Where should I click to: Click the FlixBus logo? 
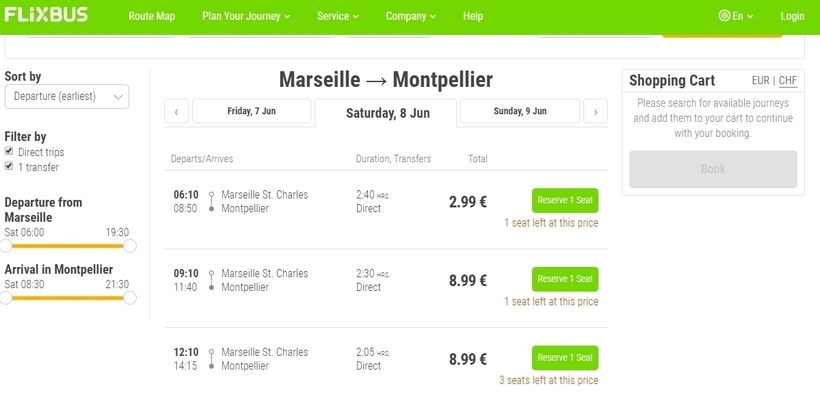click(46, 15)
